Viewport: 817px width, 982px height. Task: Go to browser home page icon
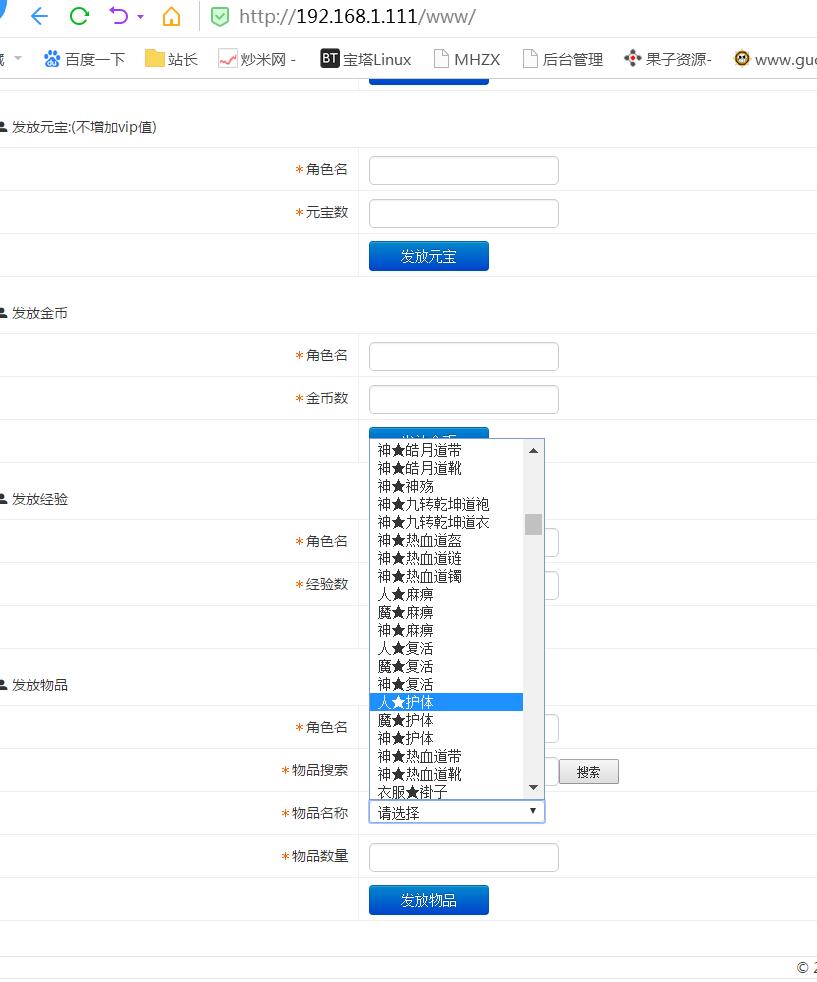172,16
